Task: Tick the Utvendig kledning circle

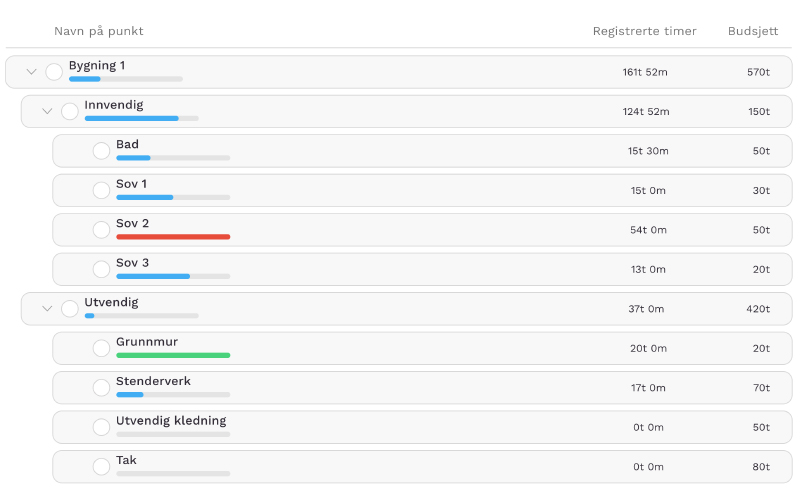Action: click(101, 427)
